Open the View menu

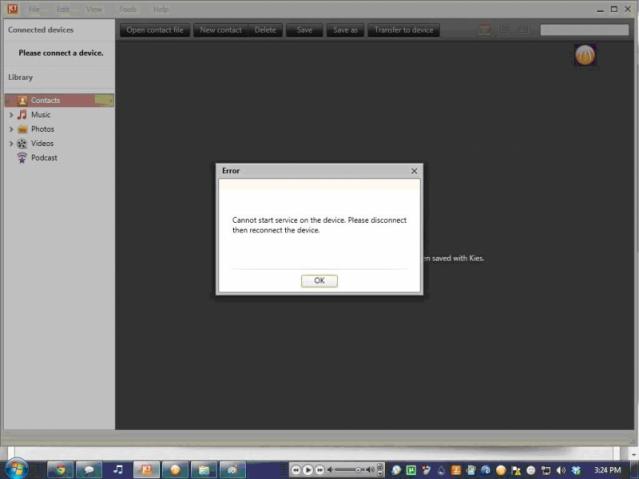coord(94,9)
